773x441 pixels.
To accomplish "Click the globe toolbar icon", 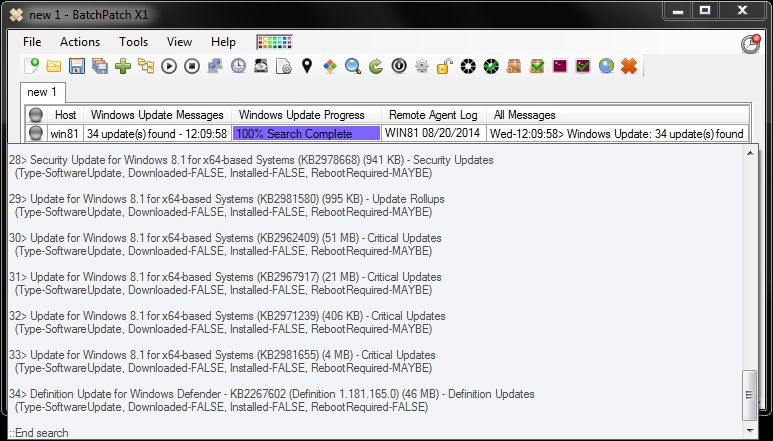I will (x=606, y=66).
